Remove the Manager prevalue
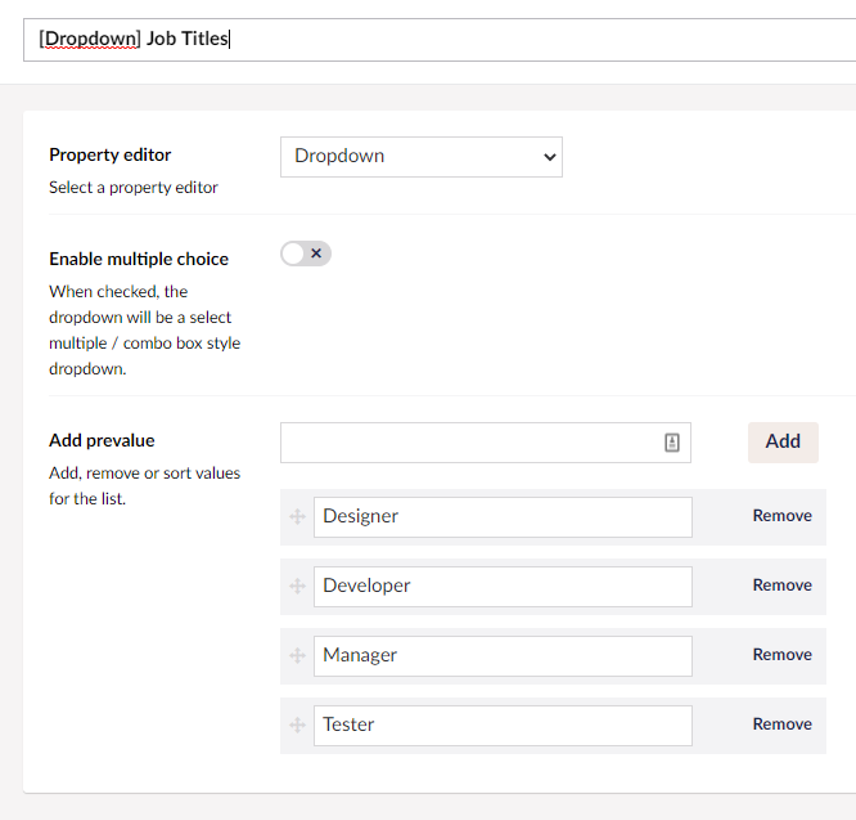The width and height of the screenshot is (856, 820). [x=782, y=655]
